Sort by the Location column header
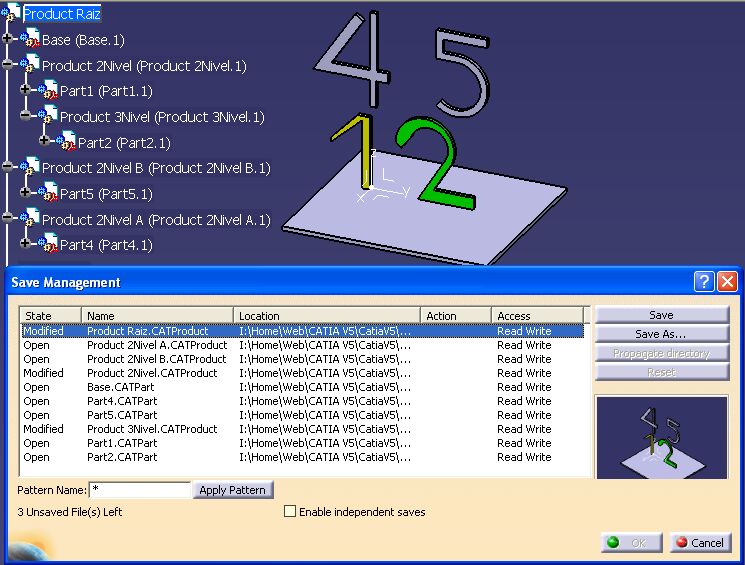Screen dimensions: 745x565 327,316
